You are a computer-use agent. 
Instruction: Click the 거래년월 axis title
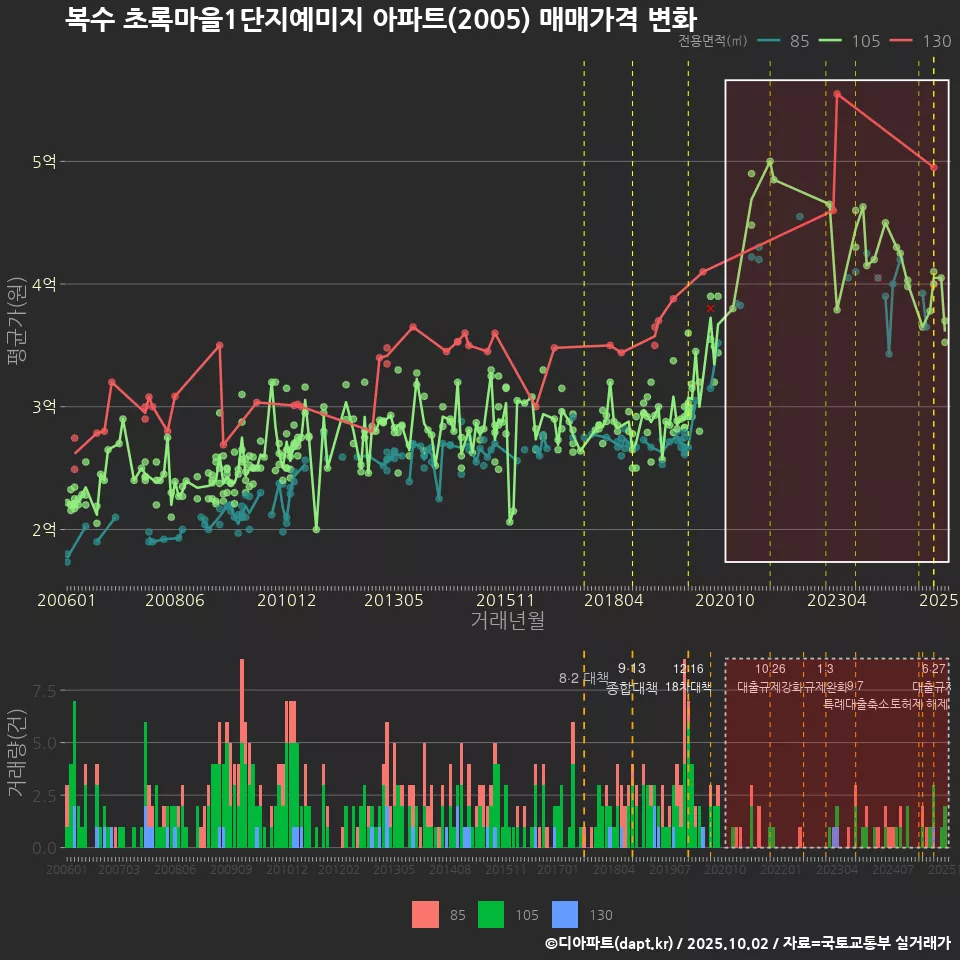(x=507, y=621)
